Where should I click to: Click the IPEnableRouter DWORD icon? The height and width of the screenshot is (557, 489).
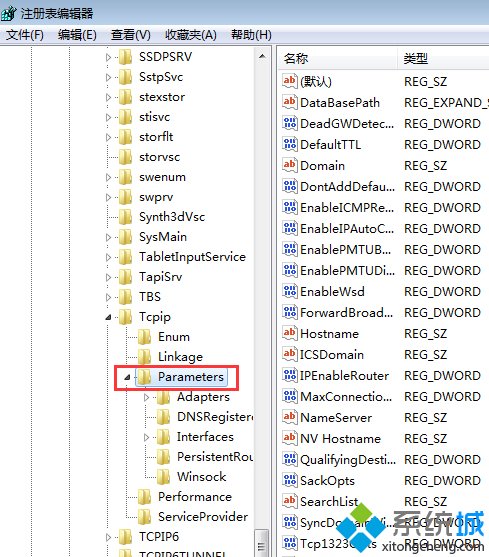289,375
